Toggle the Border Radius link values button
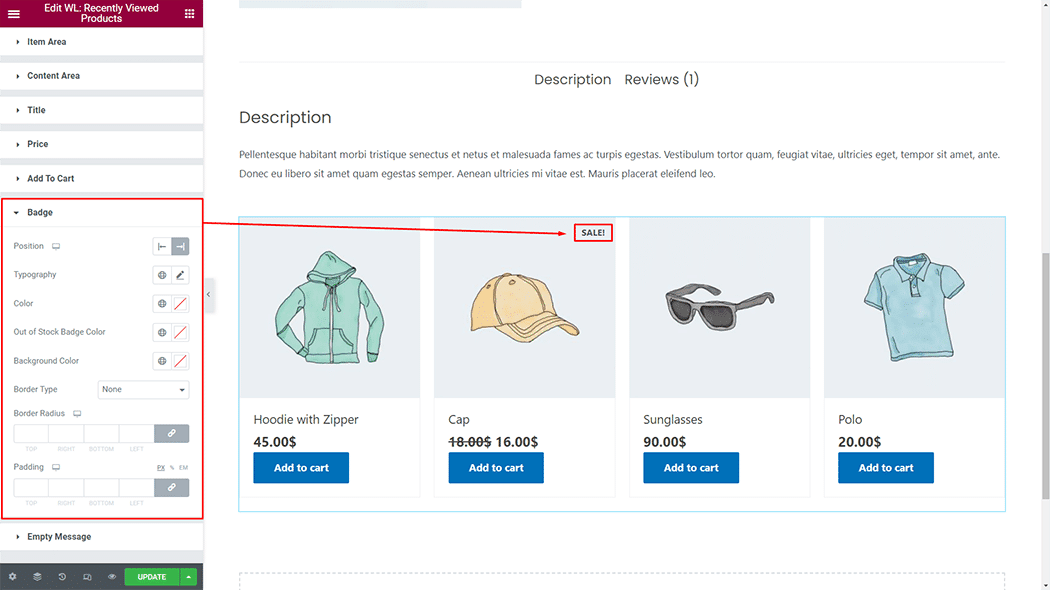Image resolution: width=1050 pixels, height=590 pixels. click(171, 434)
